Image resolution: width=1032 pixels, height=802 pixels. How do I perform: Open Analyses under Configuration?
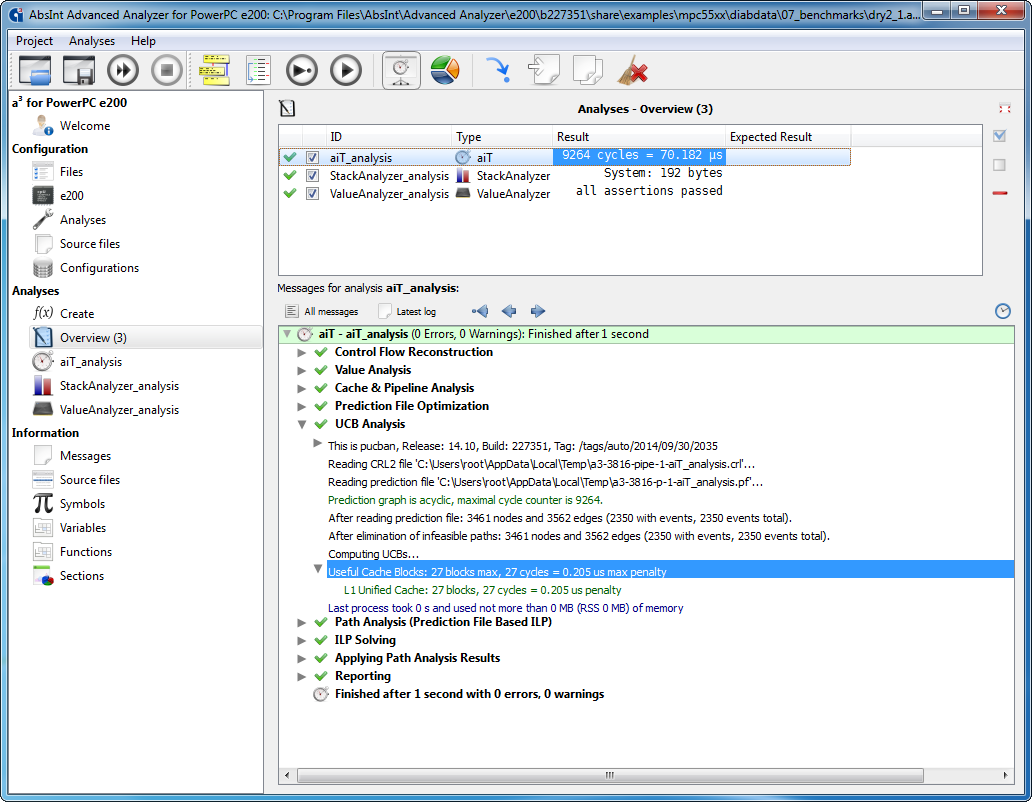click(x=82, y=220)
